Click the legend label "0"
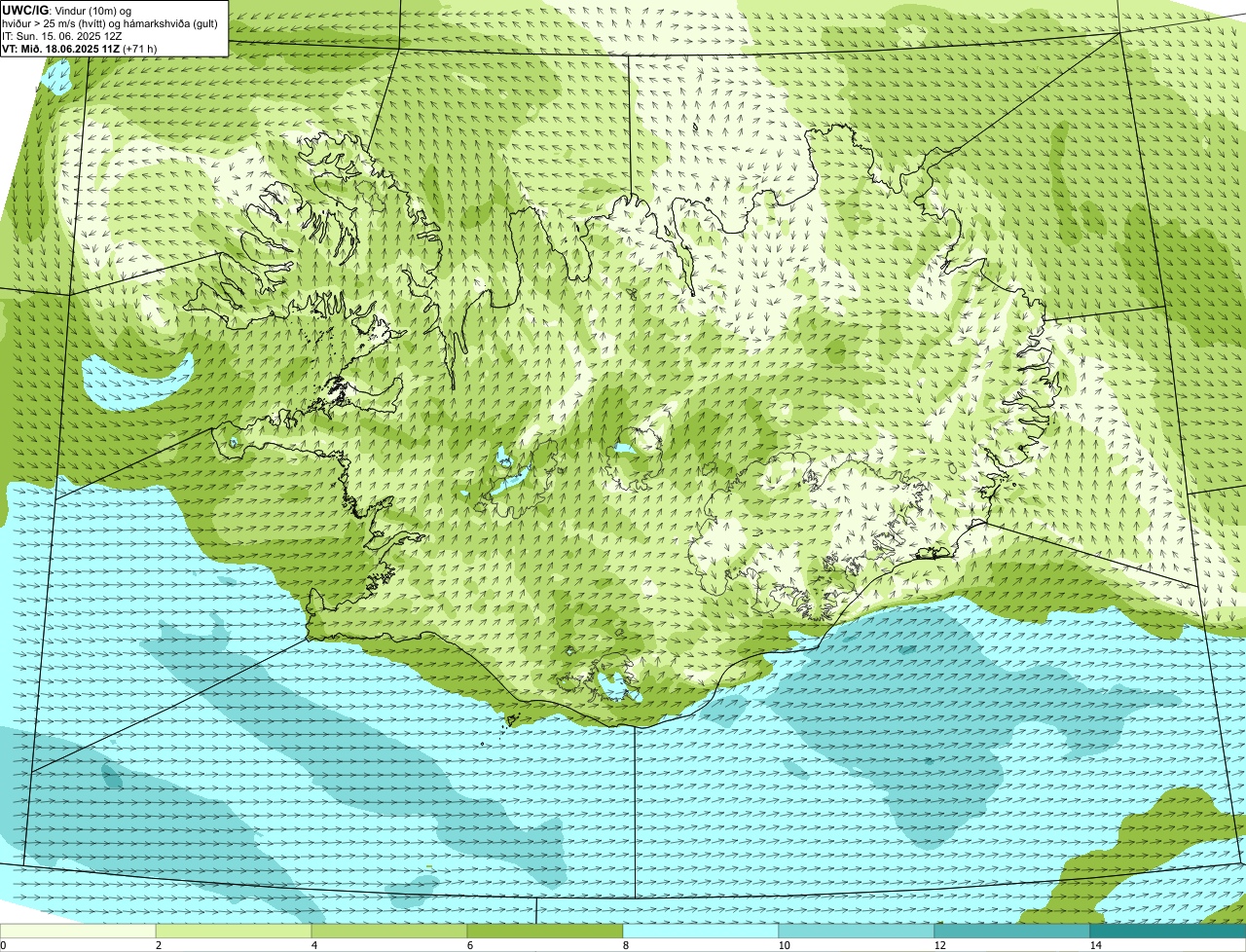 [3, 945]
